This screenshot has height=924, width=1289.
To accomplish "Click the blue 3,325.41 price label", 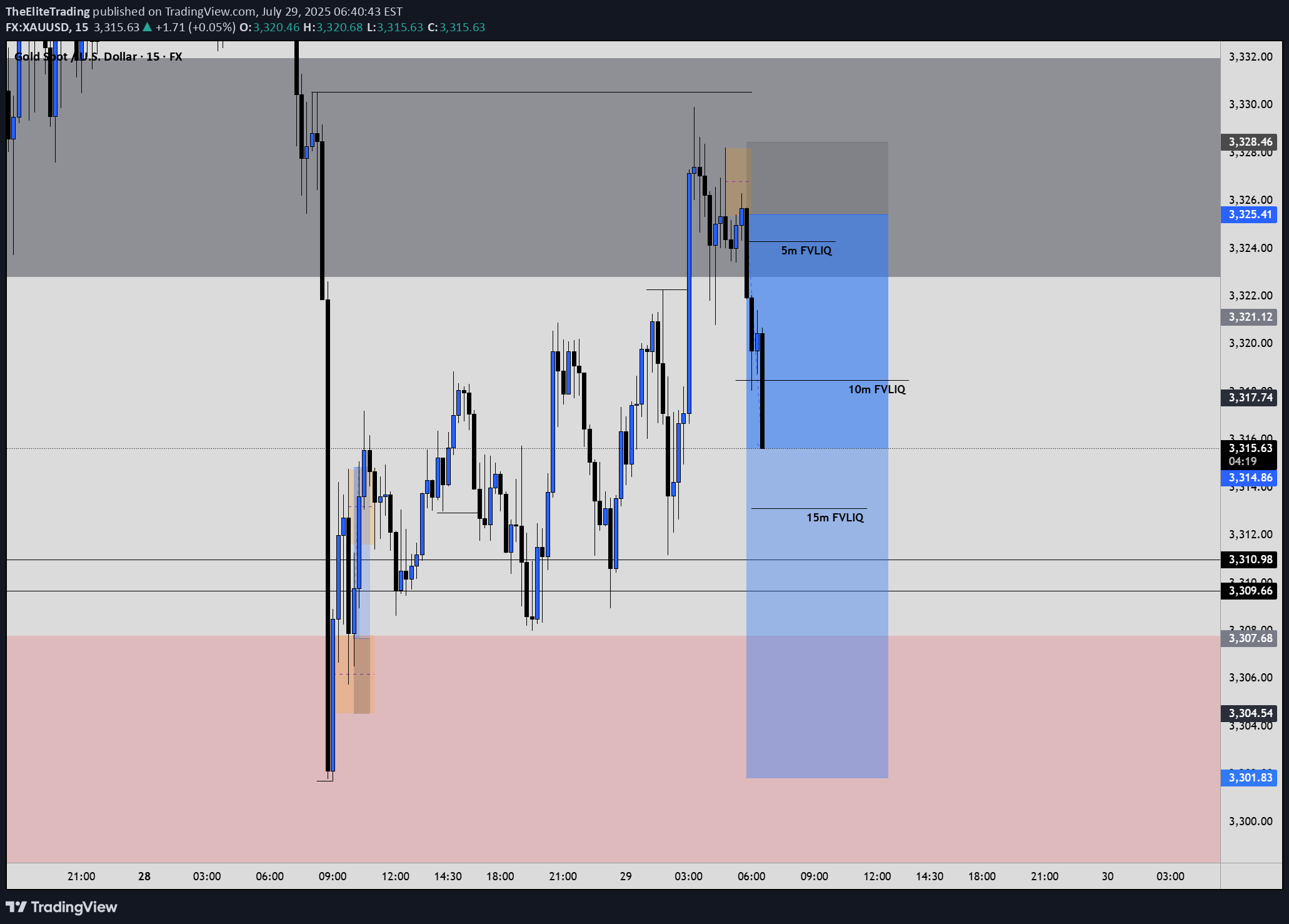I will click(x=1249, y=214).
